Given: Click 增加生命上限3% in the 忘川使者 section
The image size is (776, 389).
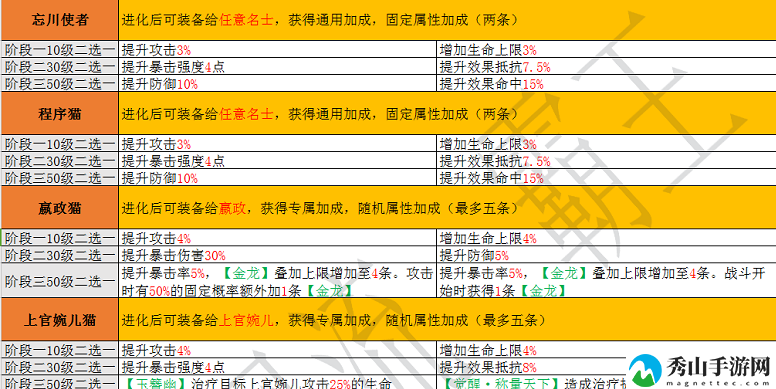Looking at the screenshot, I should point(607,50).
